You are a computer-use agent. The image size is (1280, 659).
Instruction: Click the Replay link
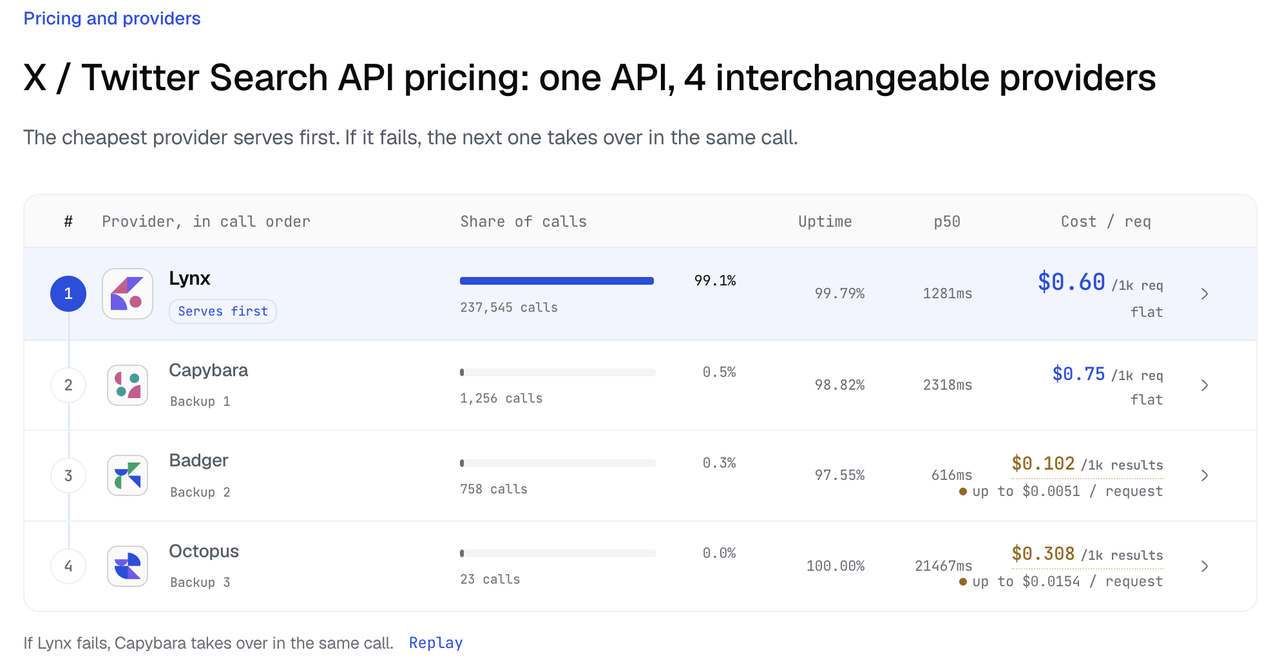click(436, 643)
